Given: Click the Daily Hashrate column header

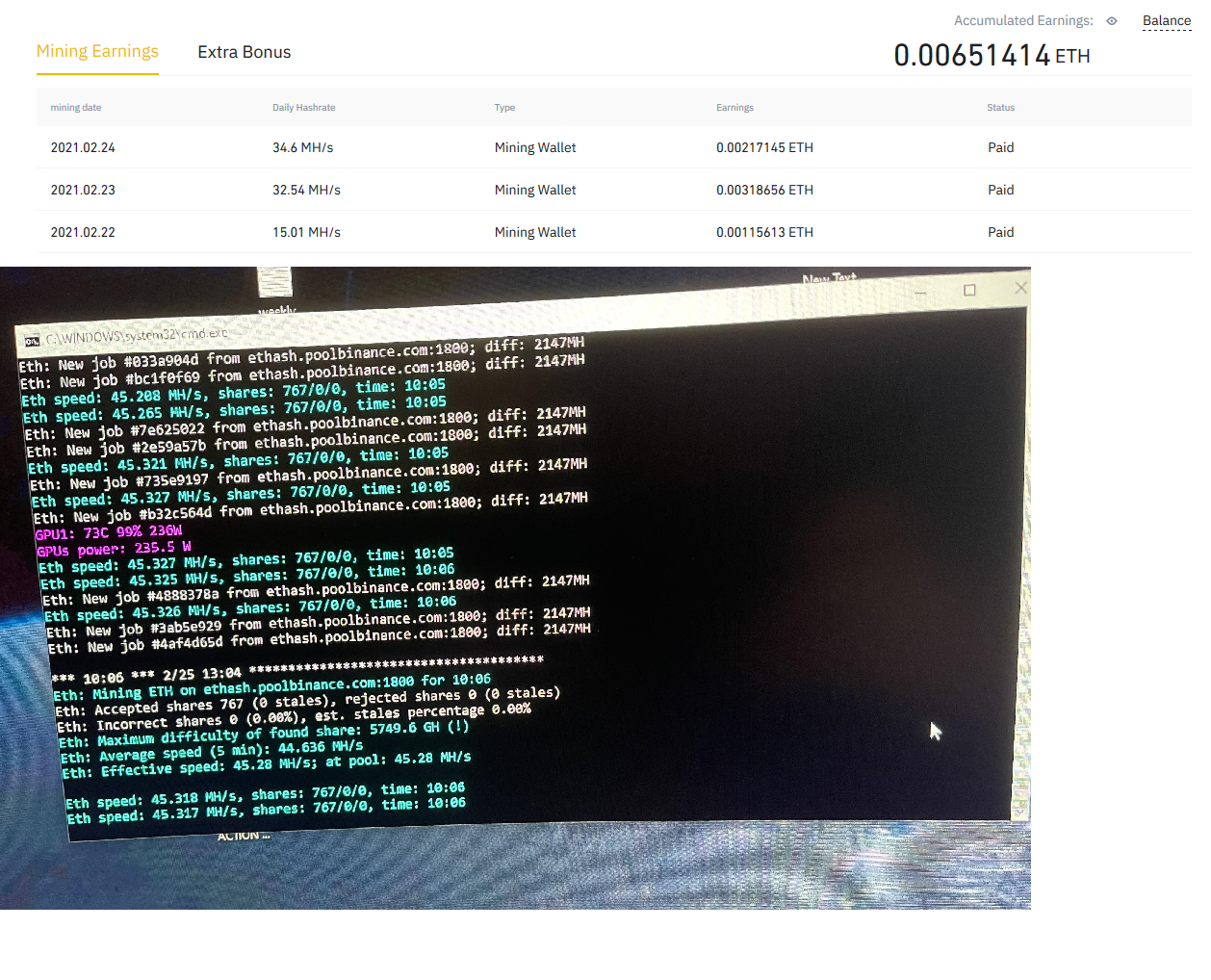Looking at the screenshot, I should [304, 108].
